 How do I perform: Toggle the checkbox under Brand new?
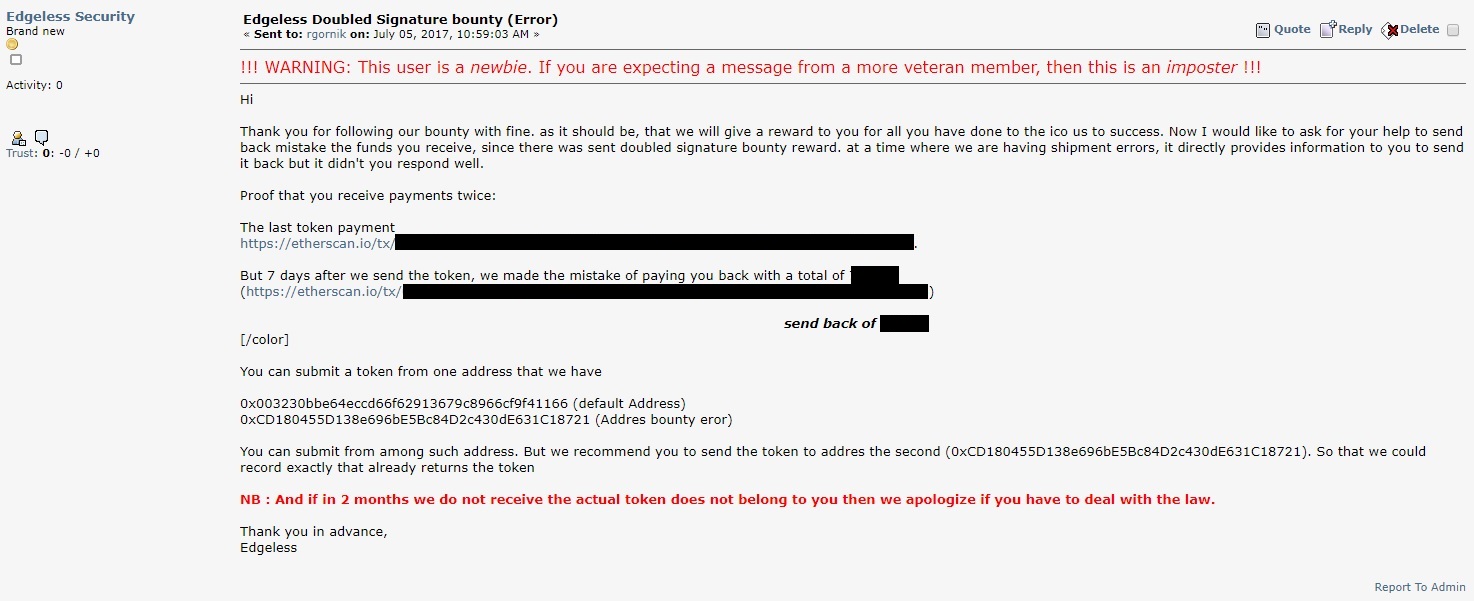(x=15, y=60)
